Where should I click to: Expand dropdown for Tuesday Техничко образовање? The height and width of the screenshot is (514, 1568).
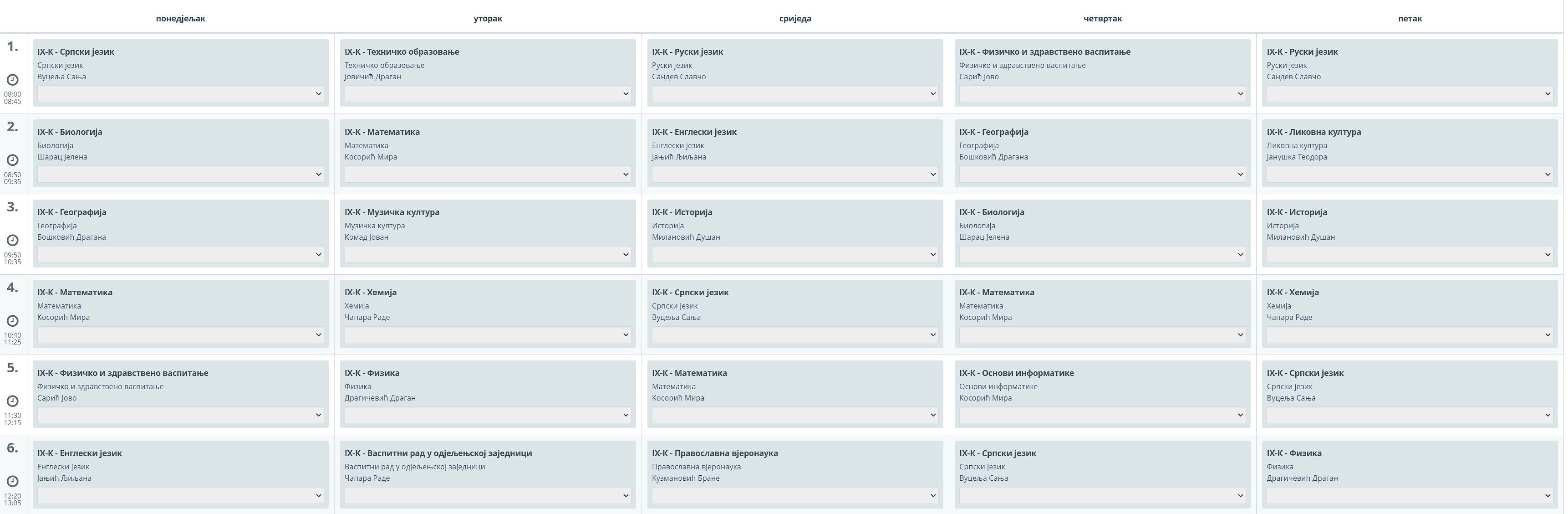click(488, 94)
